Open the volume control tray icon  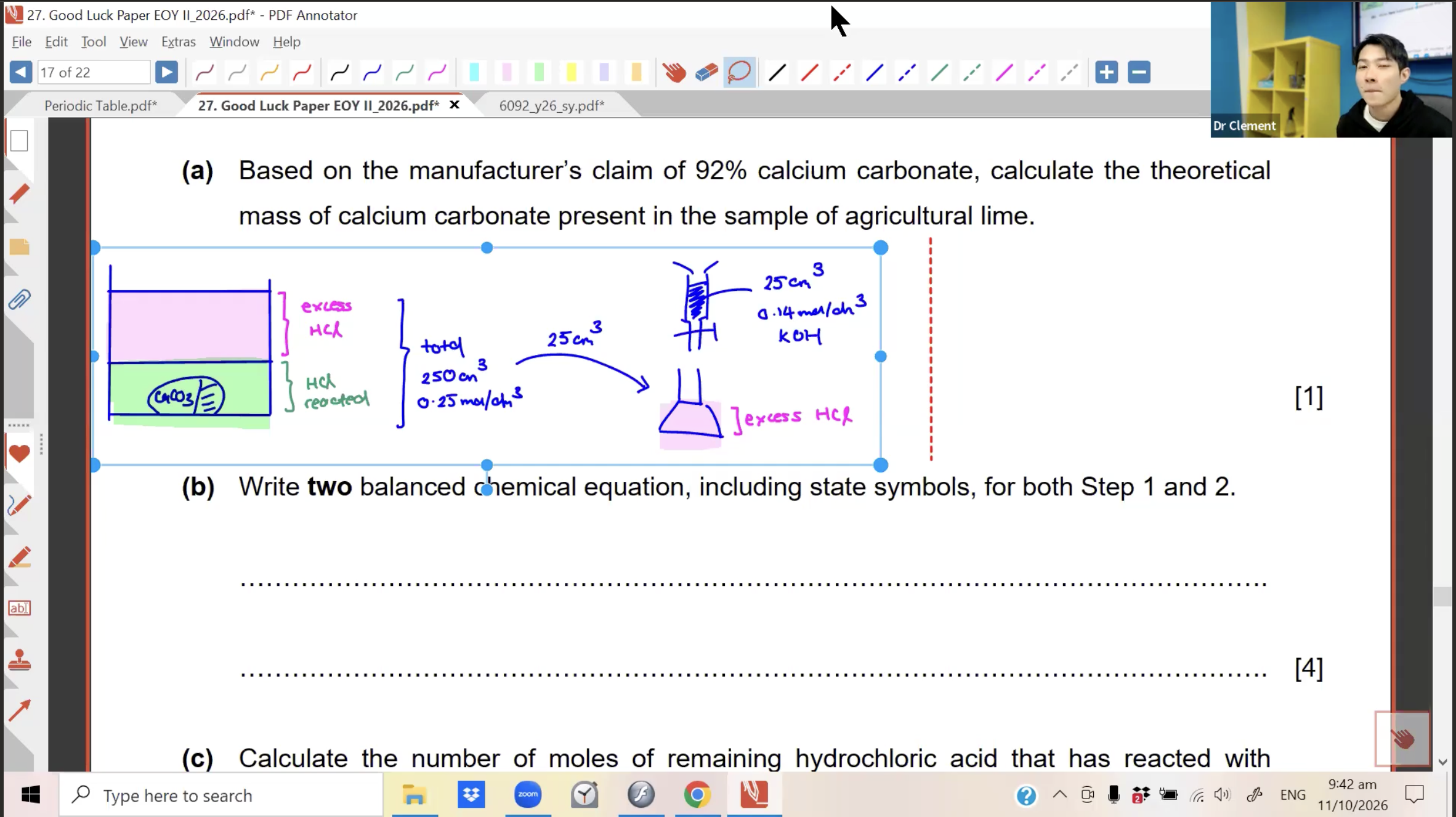point(1223,795)
